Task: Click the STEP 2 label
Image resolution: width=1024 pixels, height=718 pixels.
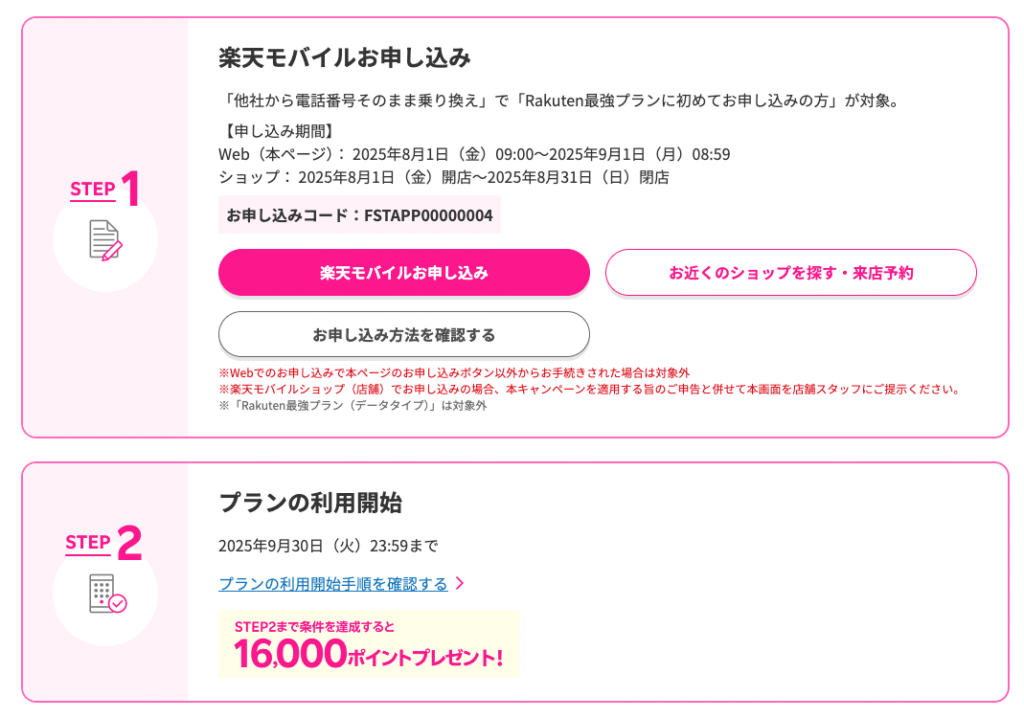Action: (103, 542)
